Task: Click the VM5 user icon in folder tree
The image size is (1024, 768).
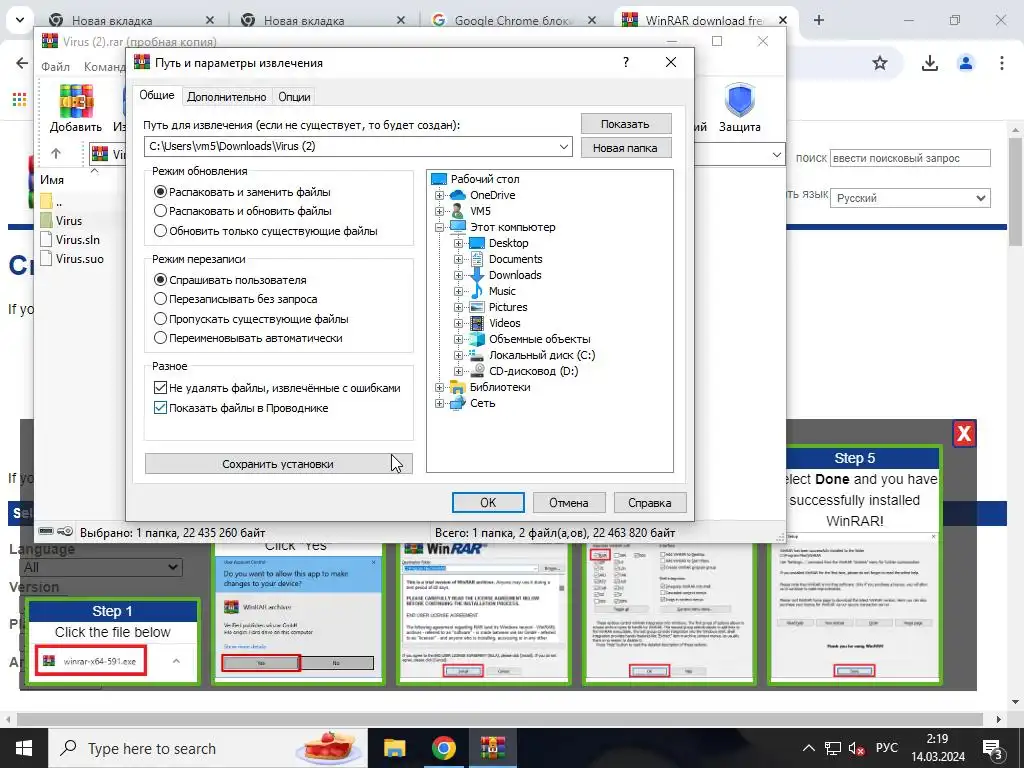Action: pyautogui.click(x=458, y=211)
